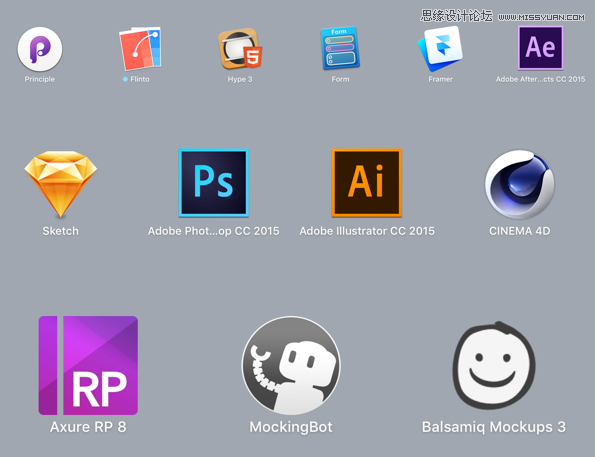This screenshot has width=595, height=457.
Task: Click the "Balsamiq Mockups 3" label text
Action: 494,427
